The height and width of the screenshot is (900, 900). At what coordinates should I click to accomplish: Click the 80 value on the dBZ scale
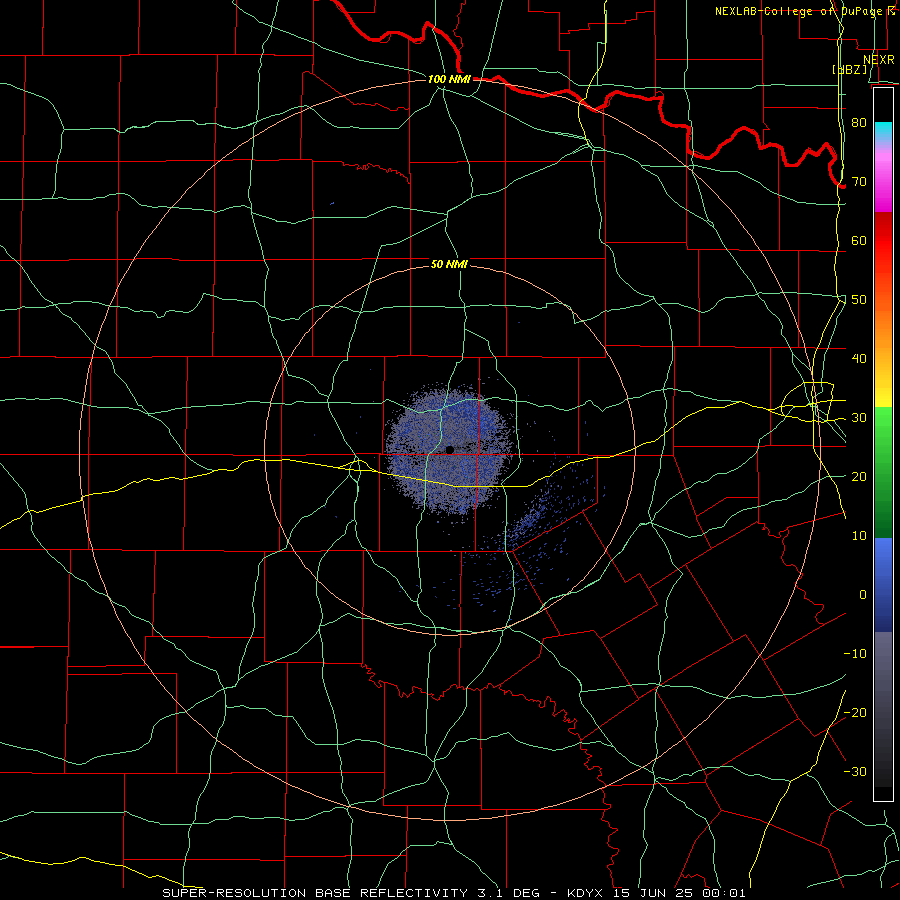point(859,123)
